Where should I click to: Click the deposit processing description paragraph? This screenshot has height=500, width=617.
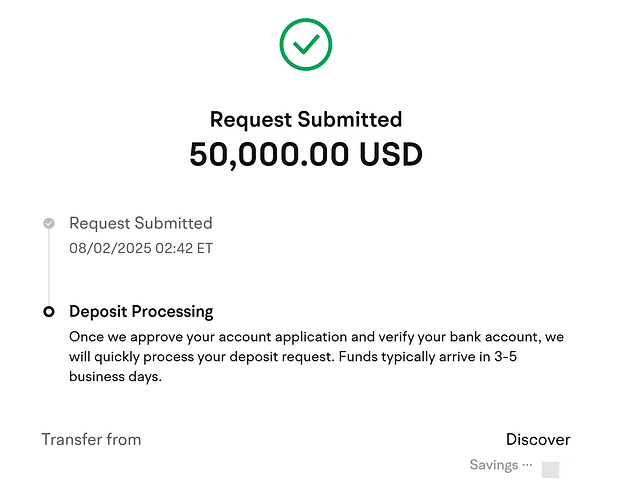coord(300,359)
